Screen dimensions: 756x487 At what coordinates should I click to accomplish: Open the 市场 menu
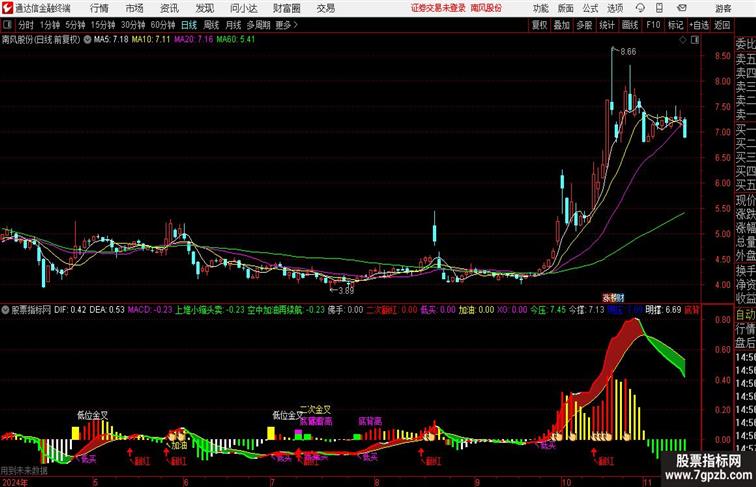coord(135,8)
